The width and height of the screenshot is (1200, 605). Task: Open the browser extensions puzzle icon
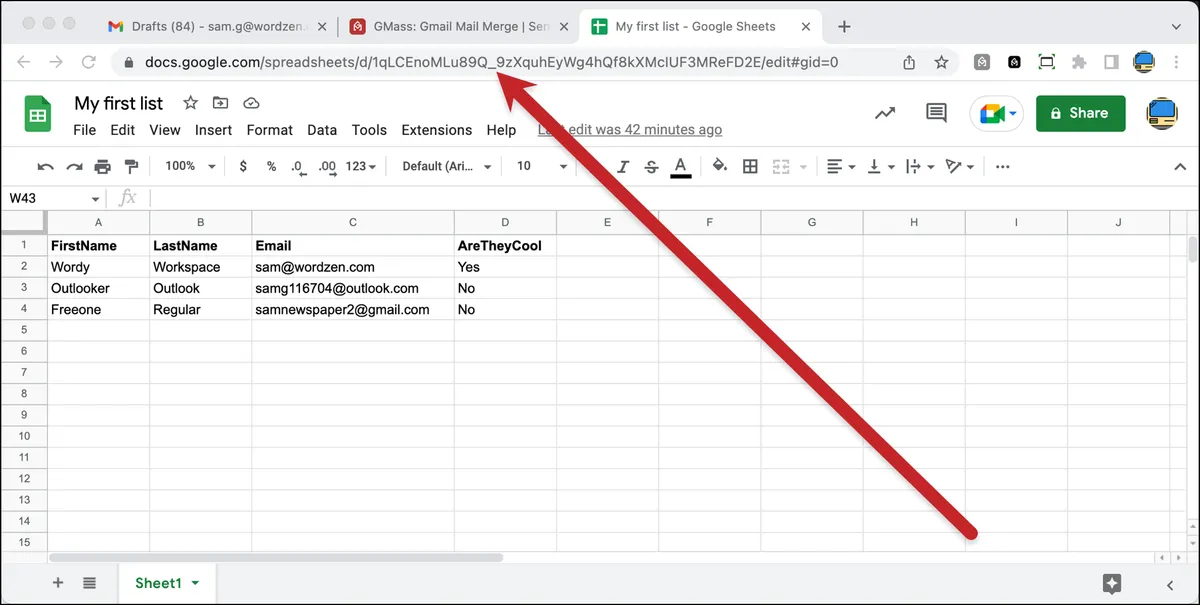pyautogui.click(x=1078, y=62)
